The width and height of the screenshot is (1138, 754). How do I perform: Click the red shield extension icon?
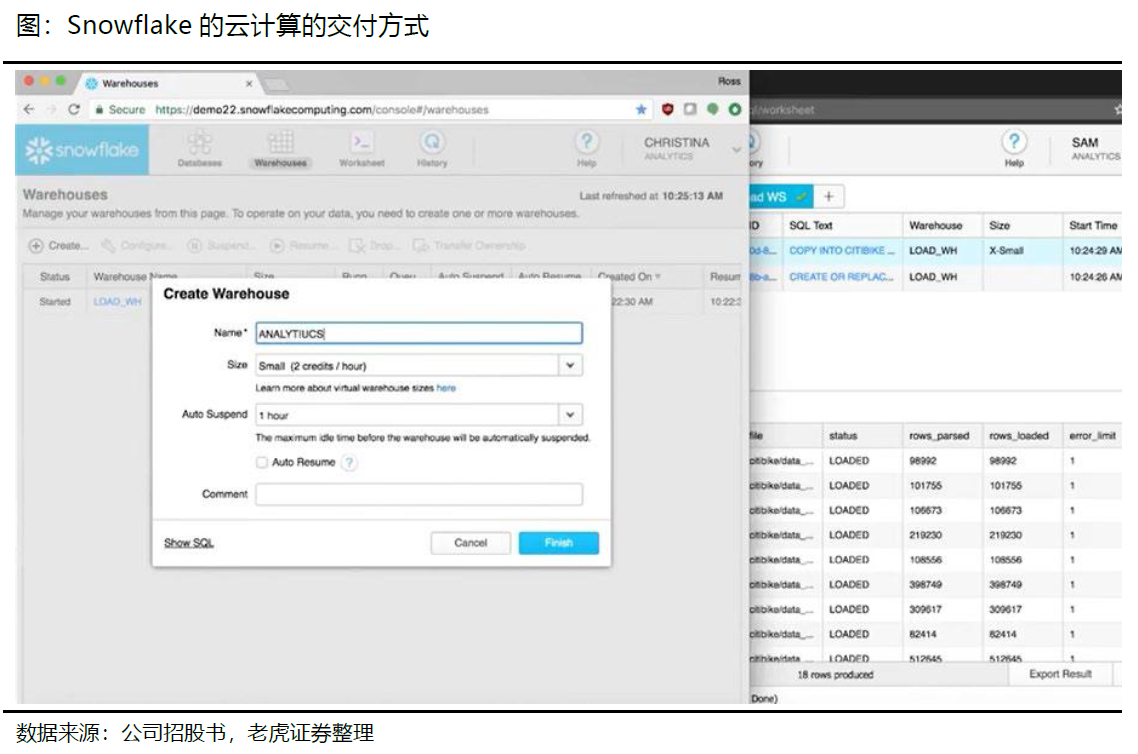pyautogui.click(x=668, y=110)
